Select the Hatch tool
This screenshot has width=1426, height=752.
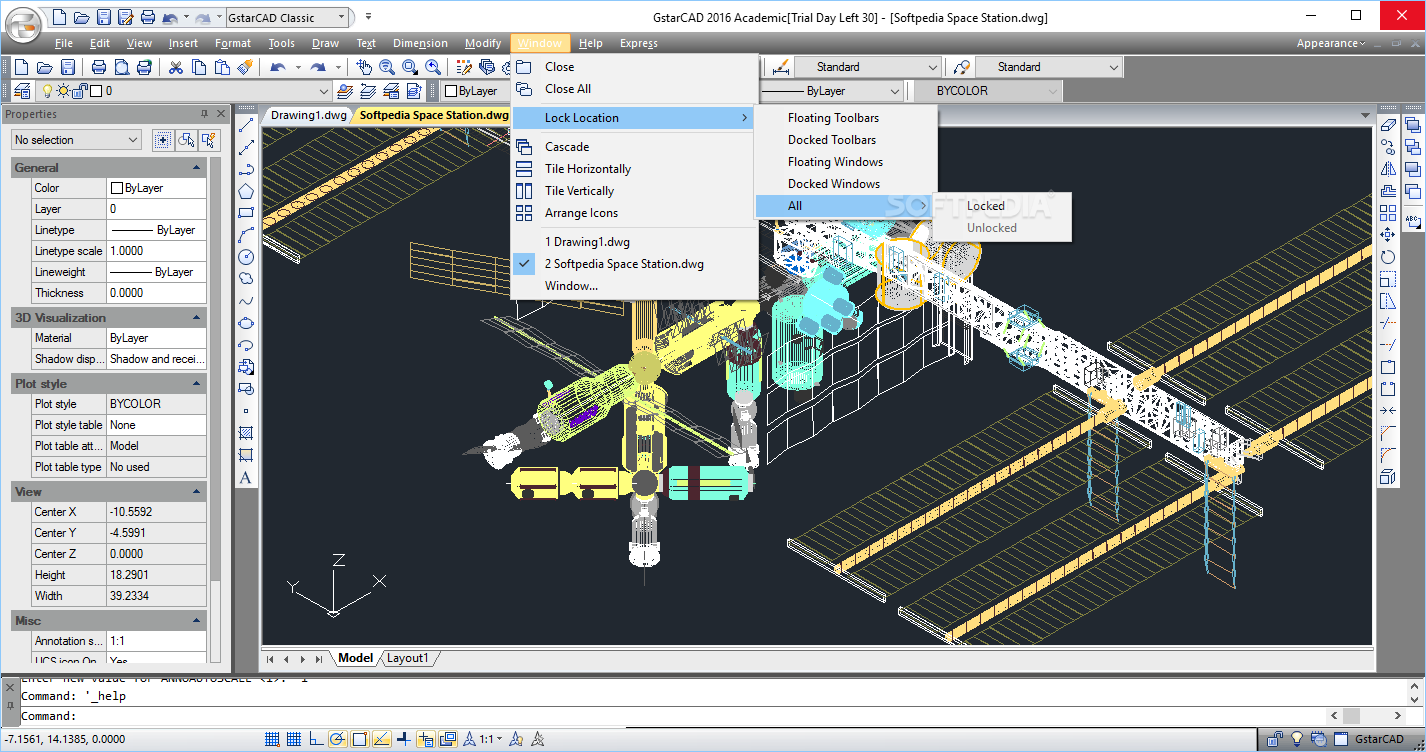[246, 433]
